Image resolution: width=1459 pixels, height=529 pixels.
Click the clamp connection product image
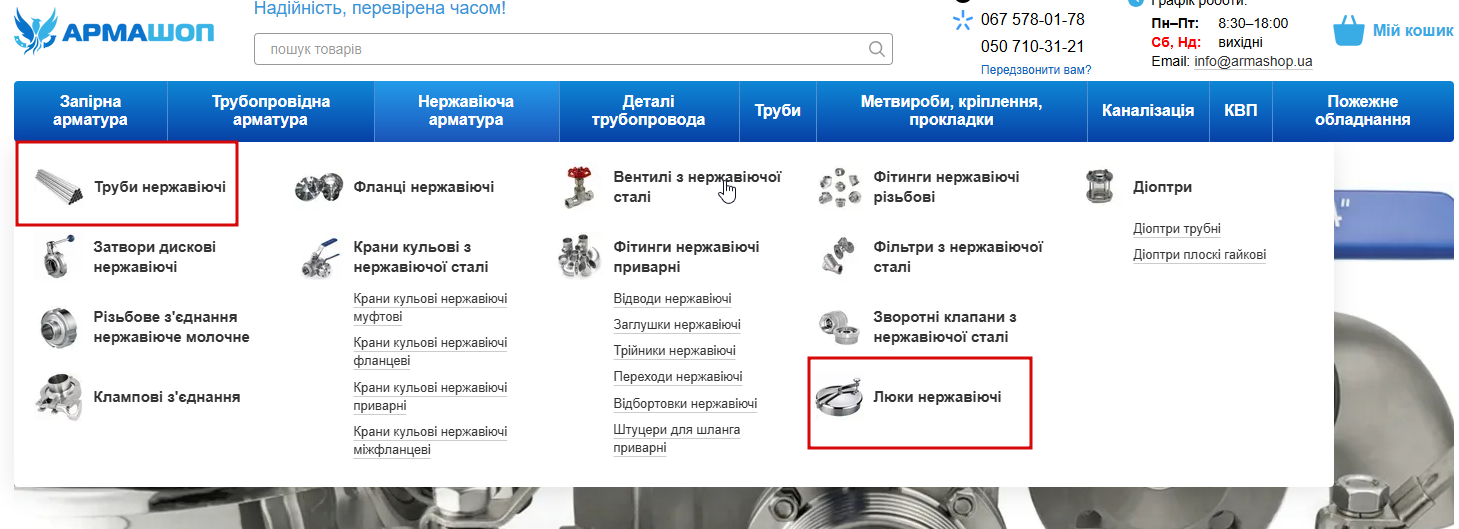[x=60, y=397]
